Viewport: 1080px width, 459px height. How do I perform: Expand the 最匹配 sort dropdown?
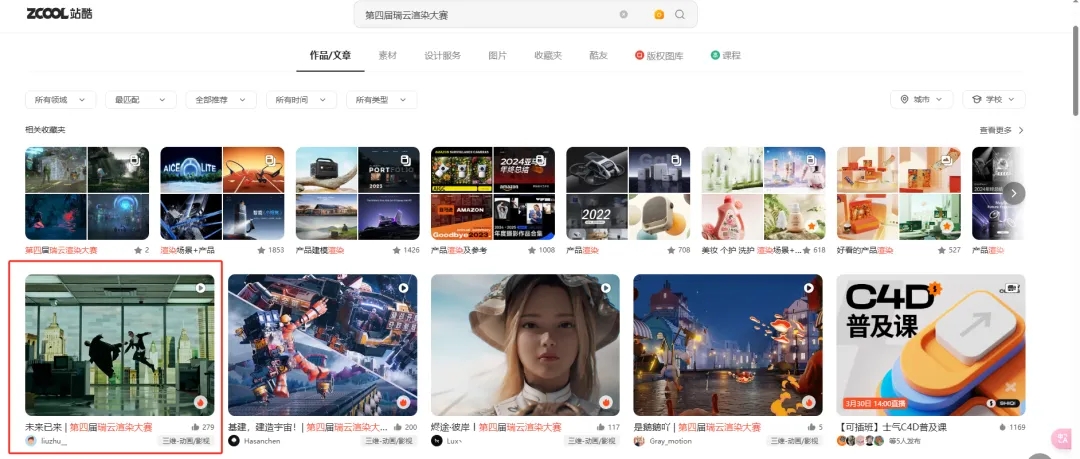pyautogui.click(x=139, y=100)
